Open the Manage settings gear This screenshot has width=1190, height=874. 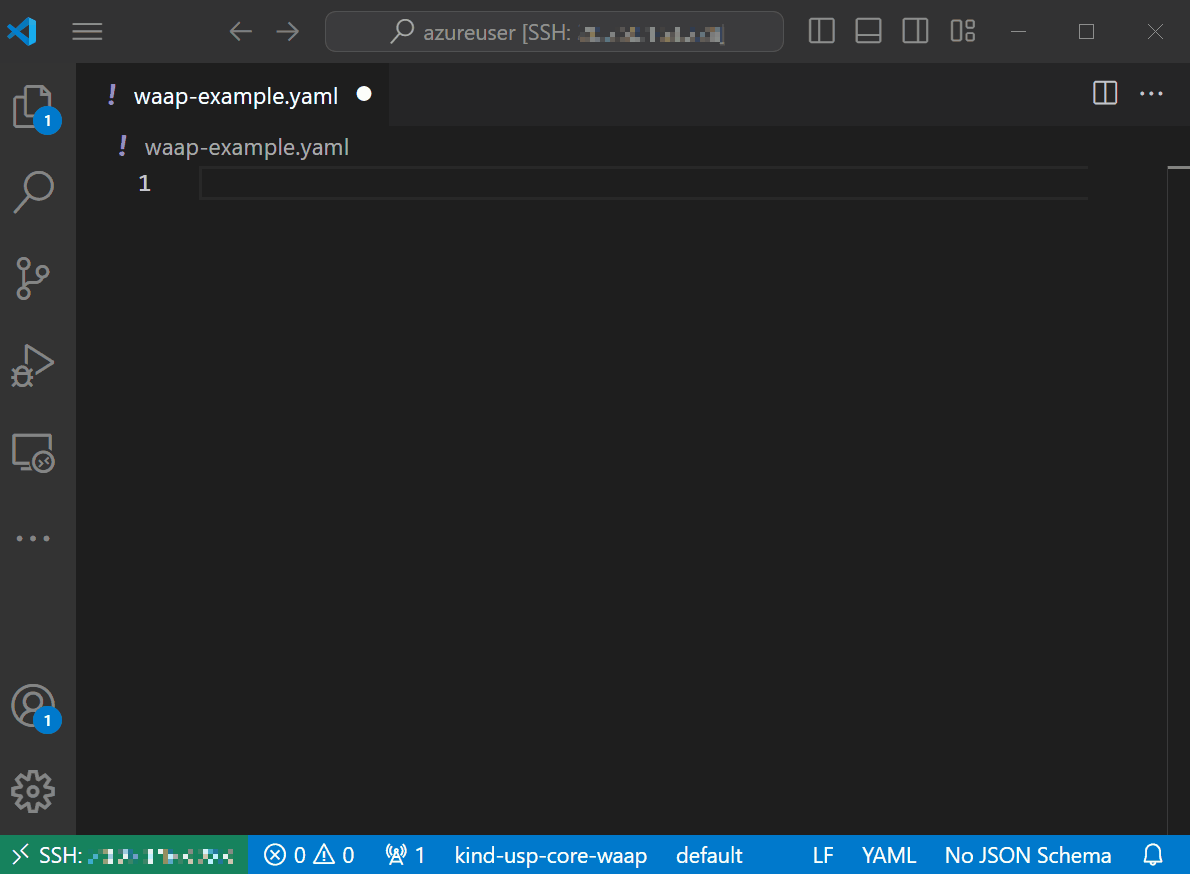33,791
